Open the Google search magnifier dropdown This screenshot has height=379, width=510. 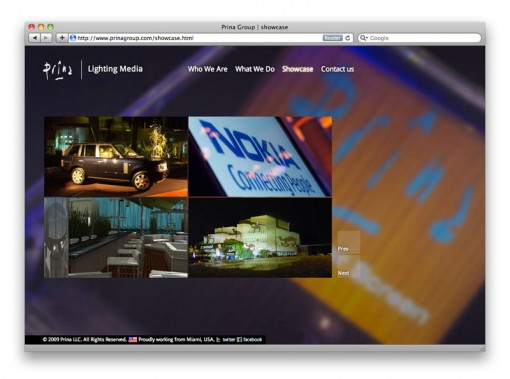point(363,38)
